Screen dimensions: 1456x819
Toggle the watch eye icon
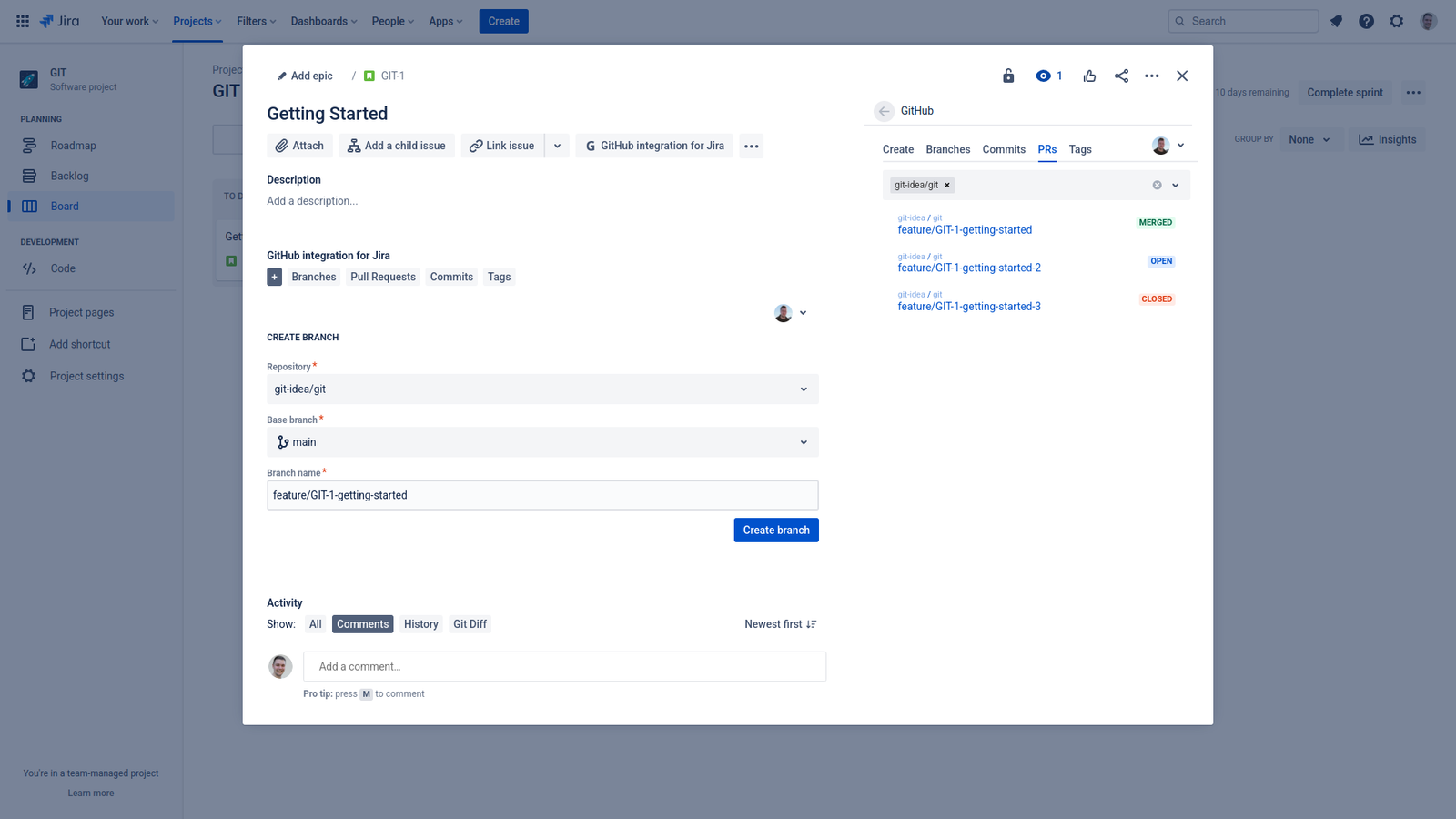(1048, 76)
